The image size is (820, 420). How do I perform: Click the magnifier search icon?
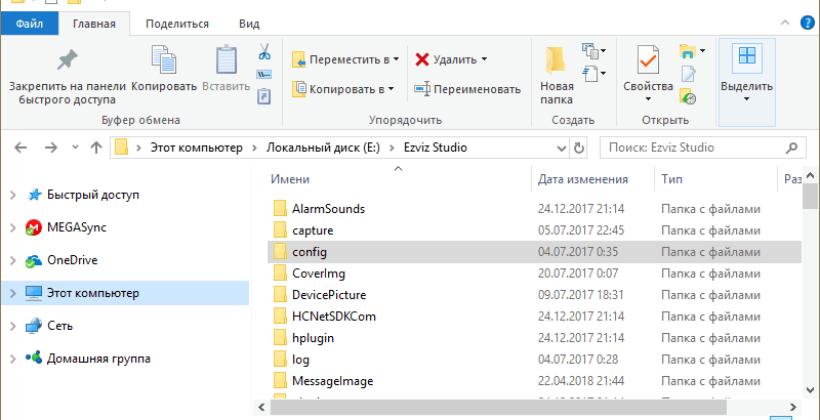coord(792,147)
